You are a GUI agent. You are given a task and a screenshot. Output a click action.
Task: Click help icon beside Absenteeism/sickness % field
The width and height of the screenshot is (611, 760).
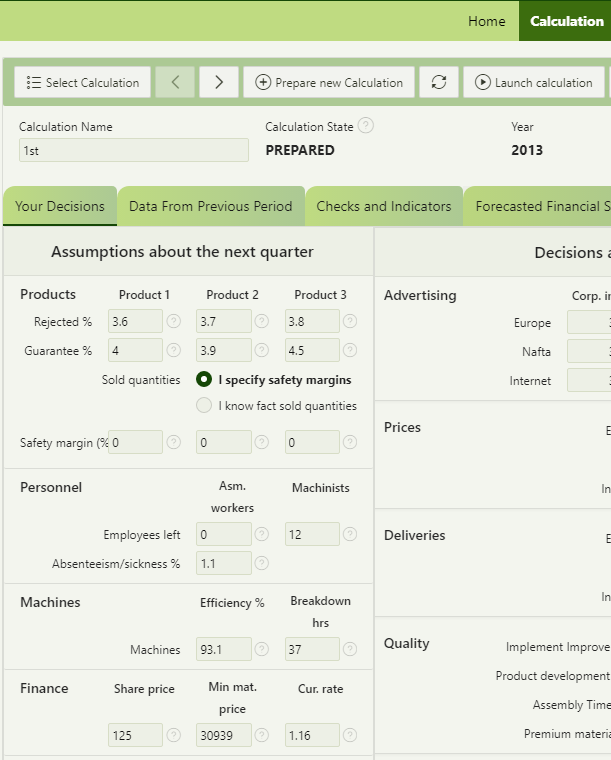262,563
